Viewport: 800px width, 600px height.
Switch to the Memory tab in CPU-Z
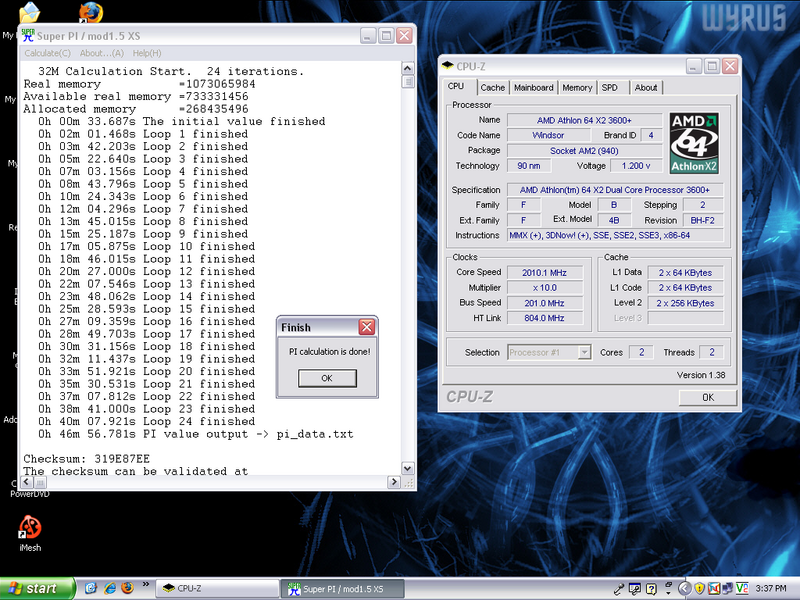tap(577, 88)
